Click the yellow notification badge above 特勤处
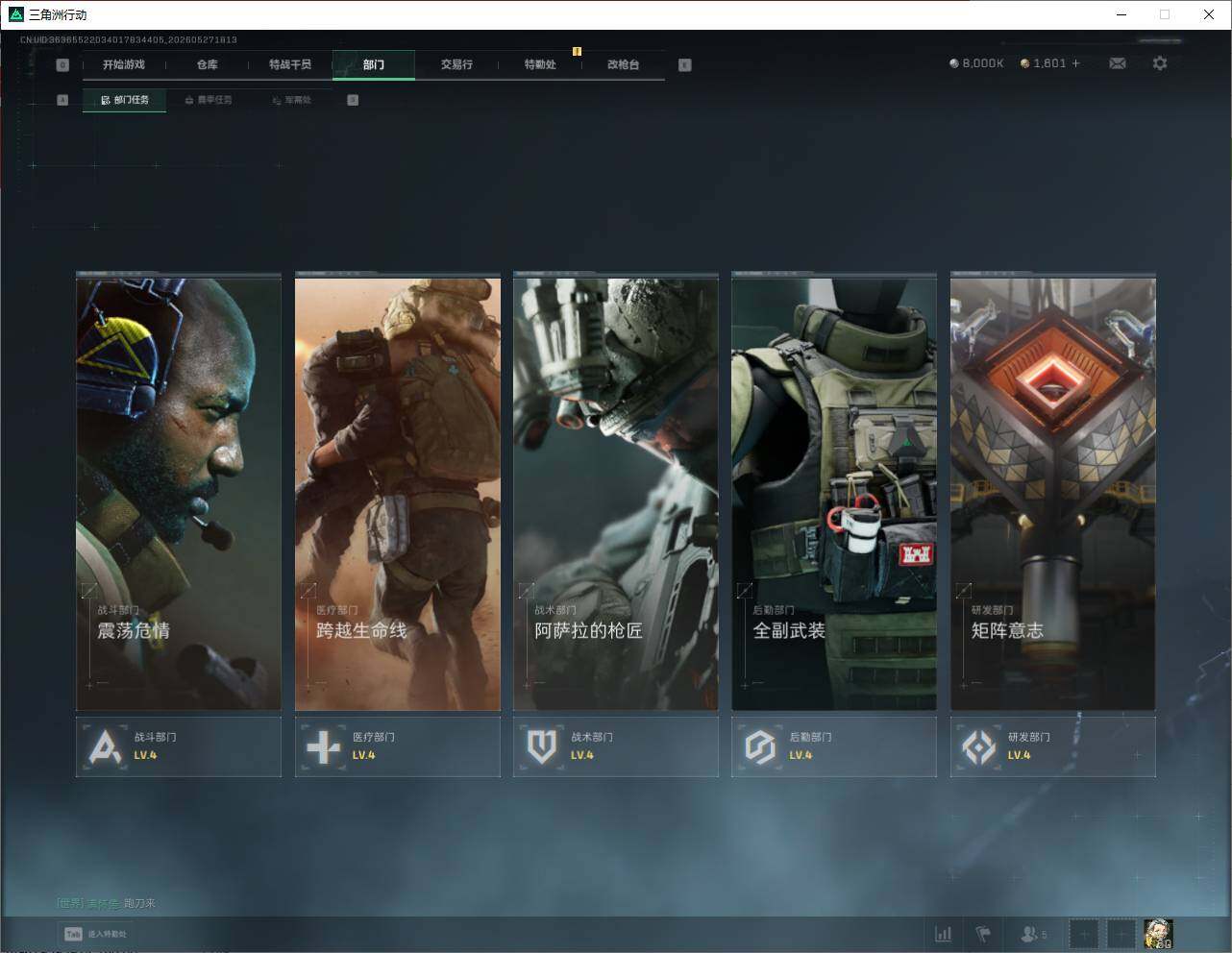Image resolution: width=1232 pixels, height=953 pixels. tap(578, 51)
